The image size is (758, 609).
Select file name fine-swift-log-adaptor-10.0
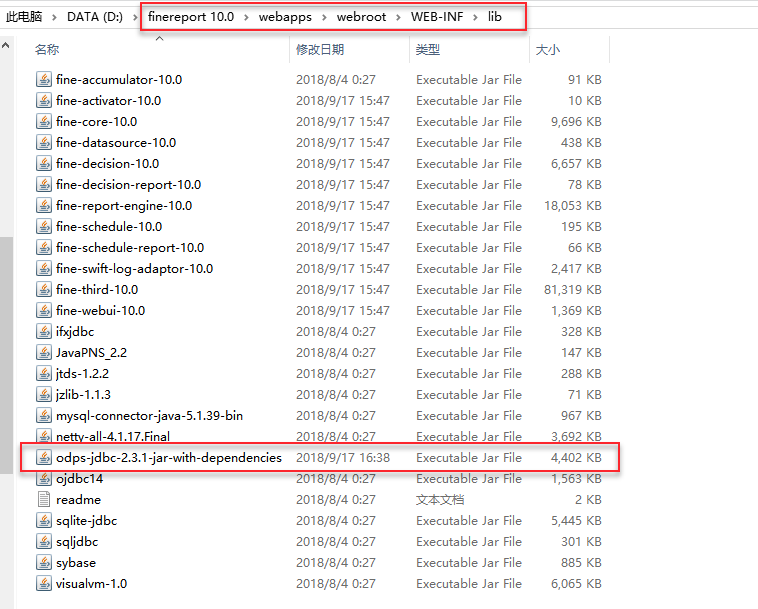[134, 269]
